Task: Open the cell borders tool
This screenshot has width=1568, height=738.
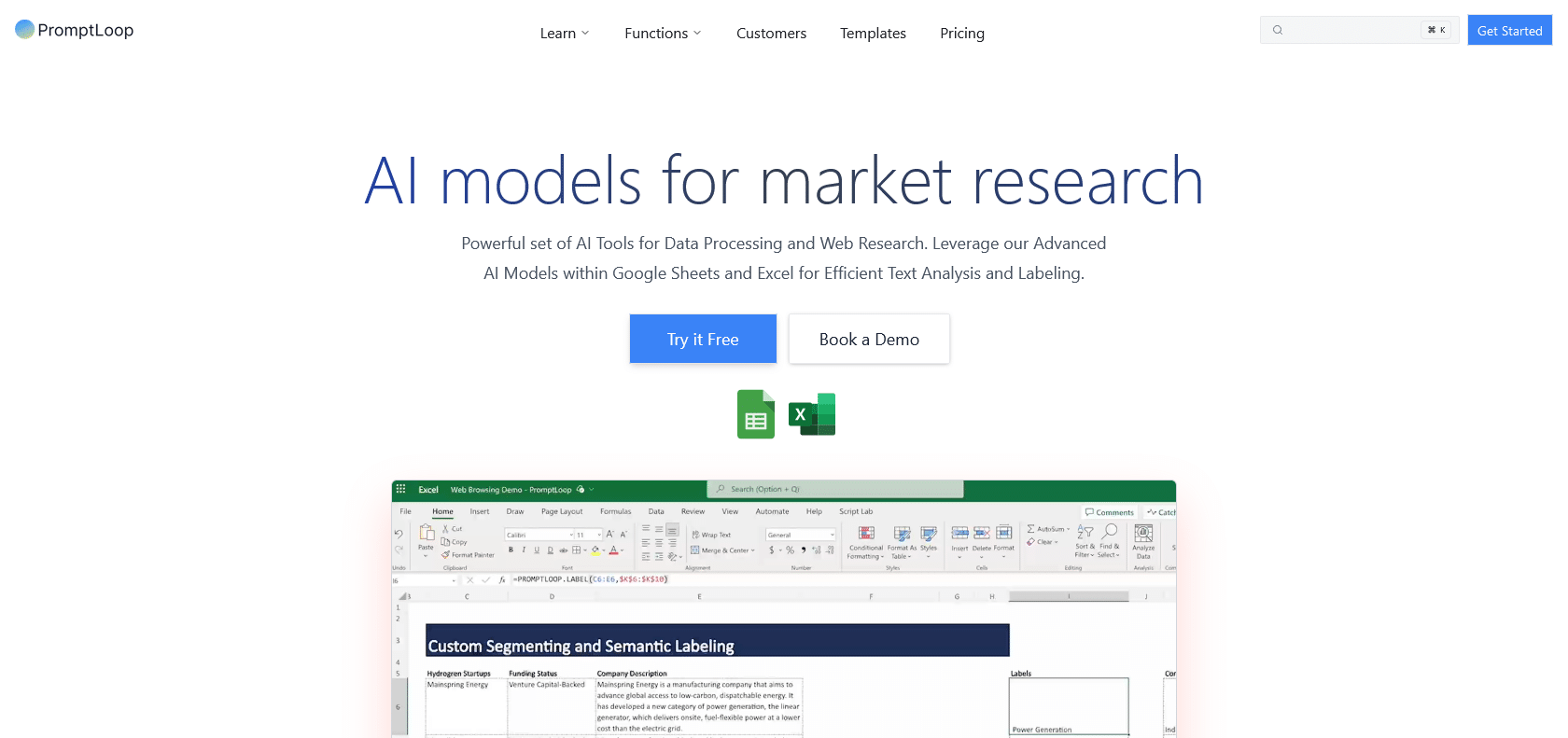Action: 577,550
